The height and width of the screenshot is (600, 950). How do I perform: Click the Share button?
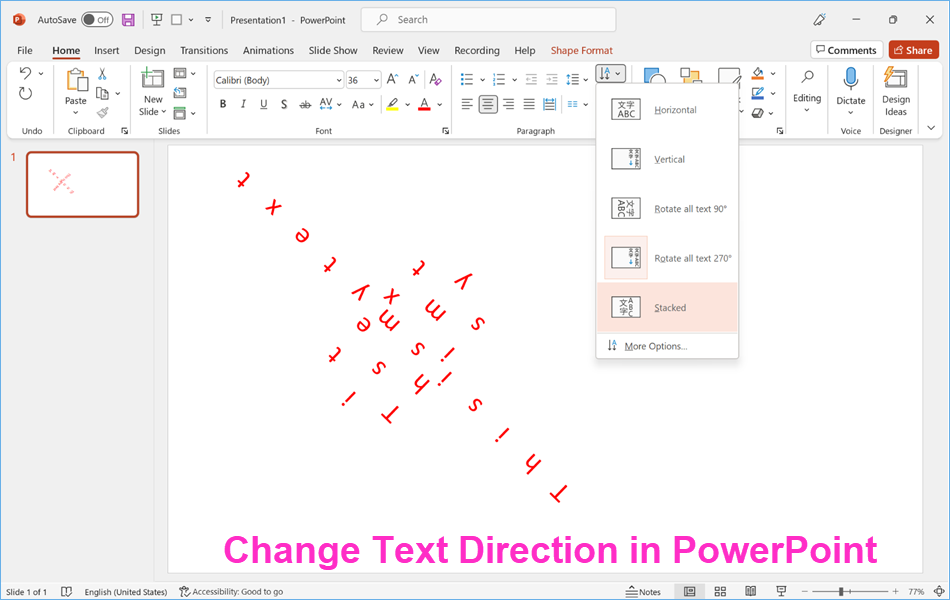point(913,50)
